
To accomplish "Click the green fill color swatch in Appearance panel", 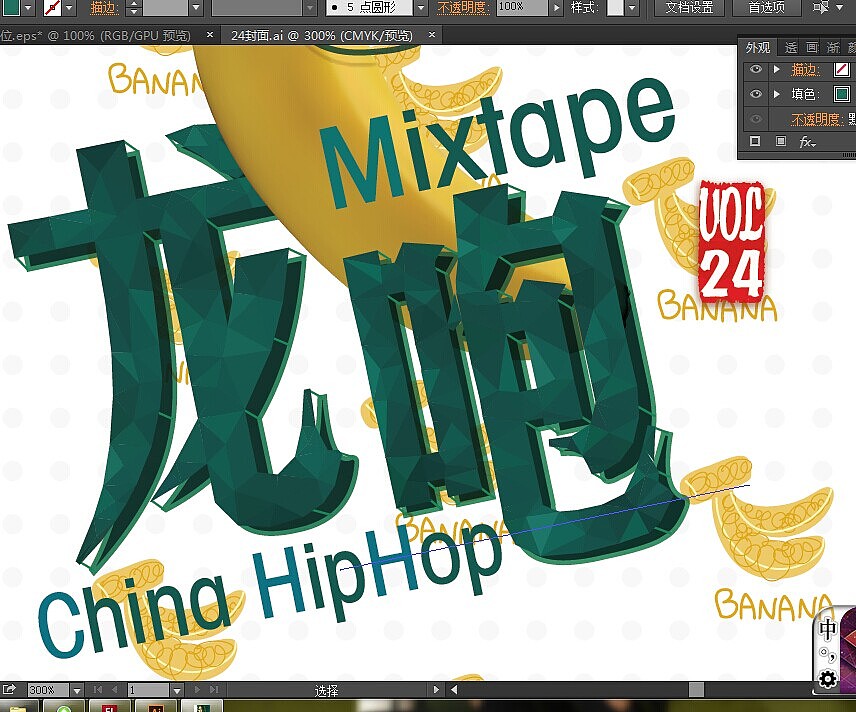I will (840, 94).
